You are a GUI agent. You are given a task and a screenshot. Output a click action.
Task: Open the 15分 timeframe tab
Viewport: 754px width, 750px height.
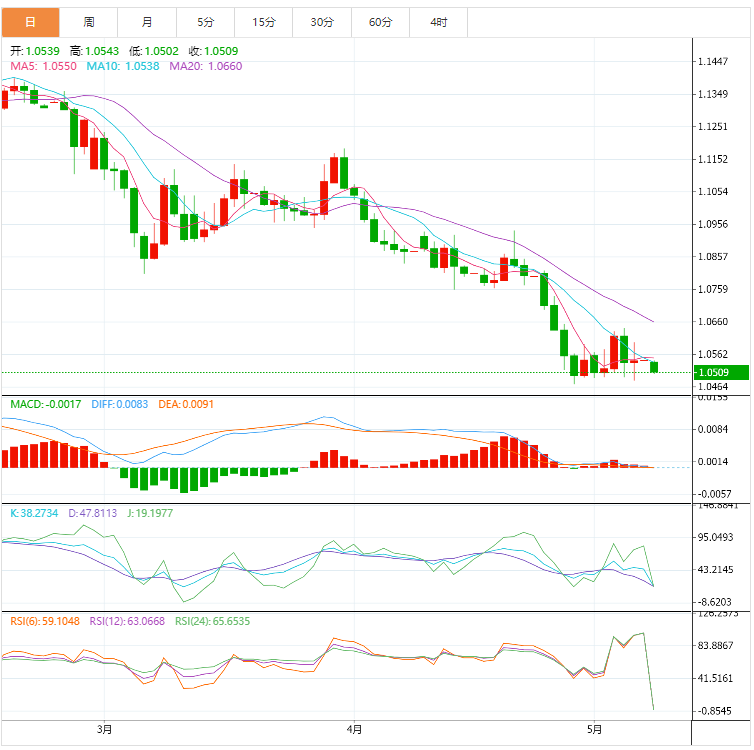coord(264,22)
